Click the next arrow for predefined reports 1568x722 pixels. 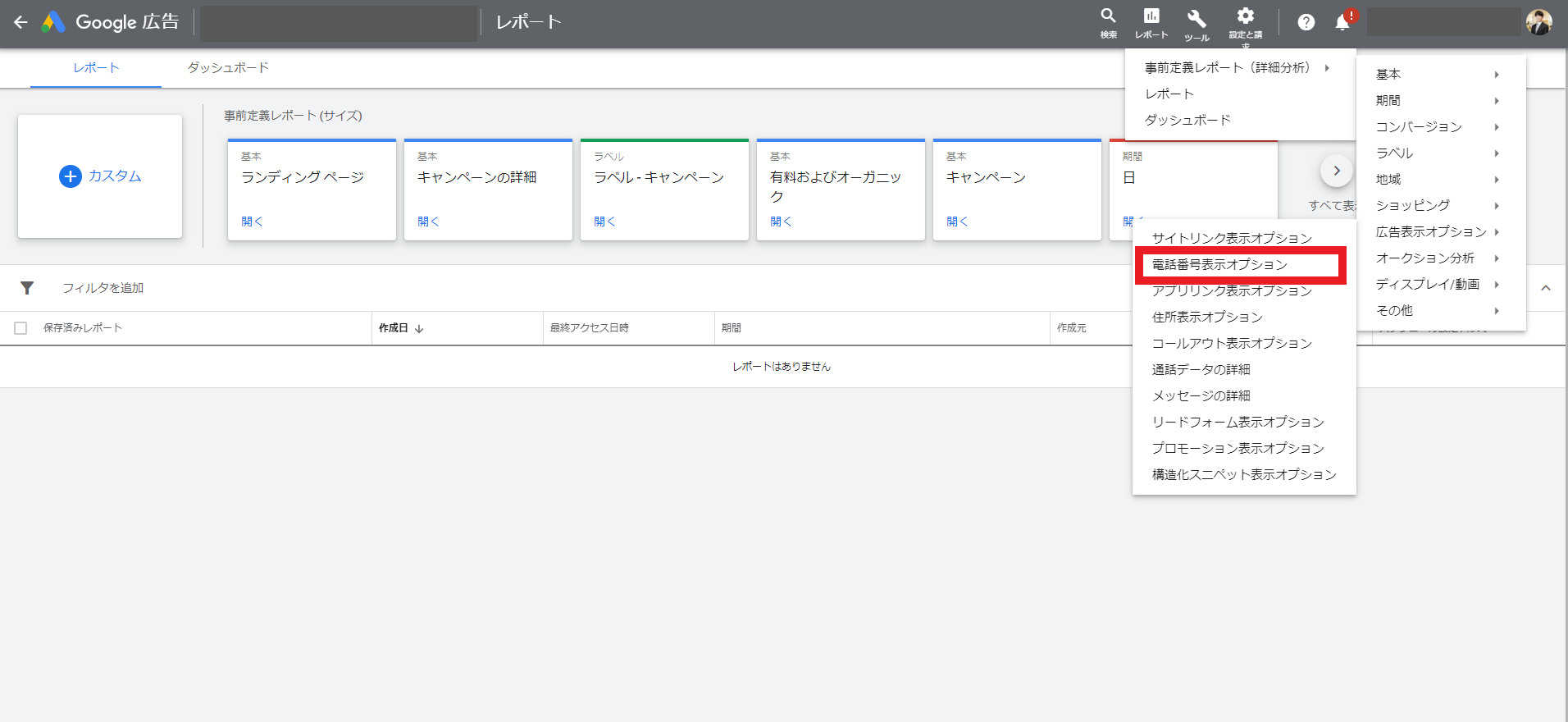point(1337,171)
